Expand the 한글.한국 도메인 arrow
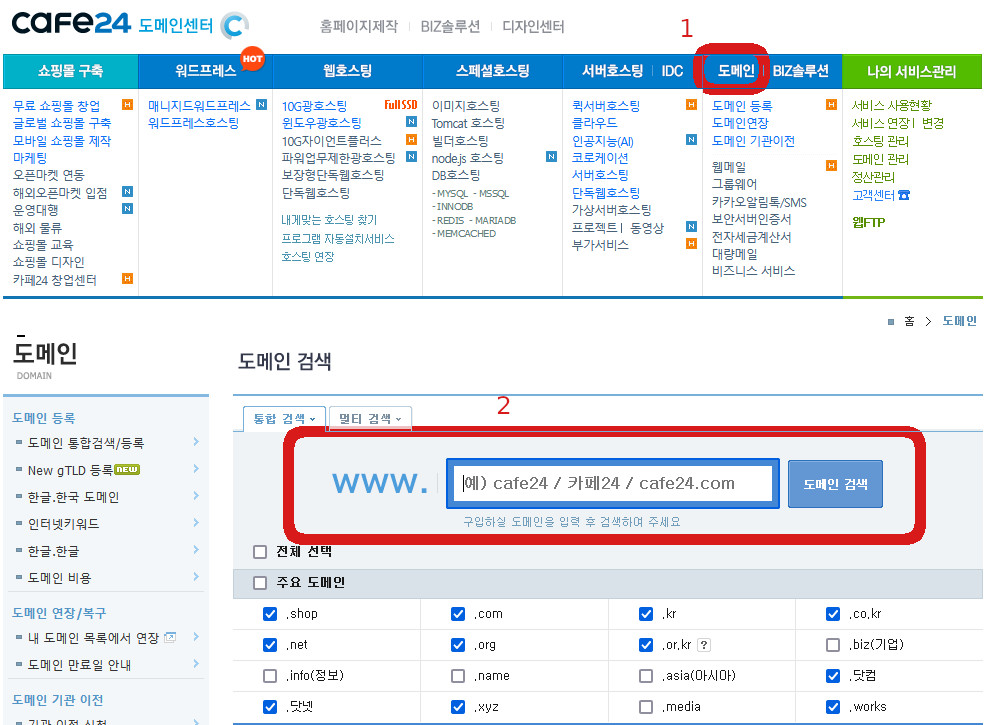 [x=196, y=496]
